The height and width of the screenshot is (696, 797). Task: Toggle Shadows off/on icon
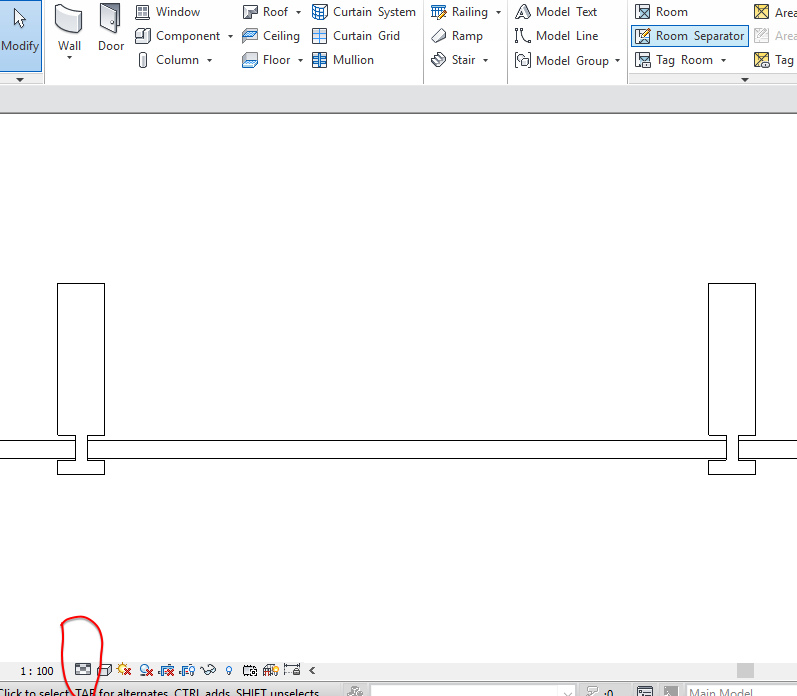[x=146, y=671]
